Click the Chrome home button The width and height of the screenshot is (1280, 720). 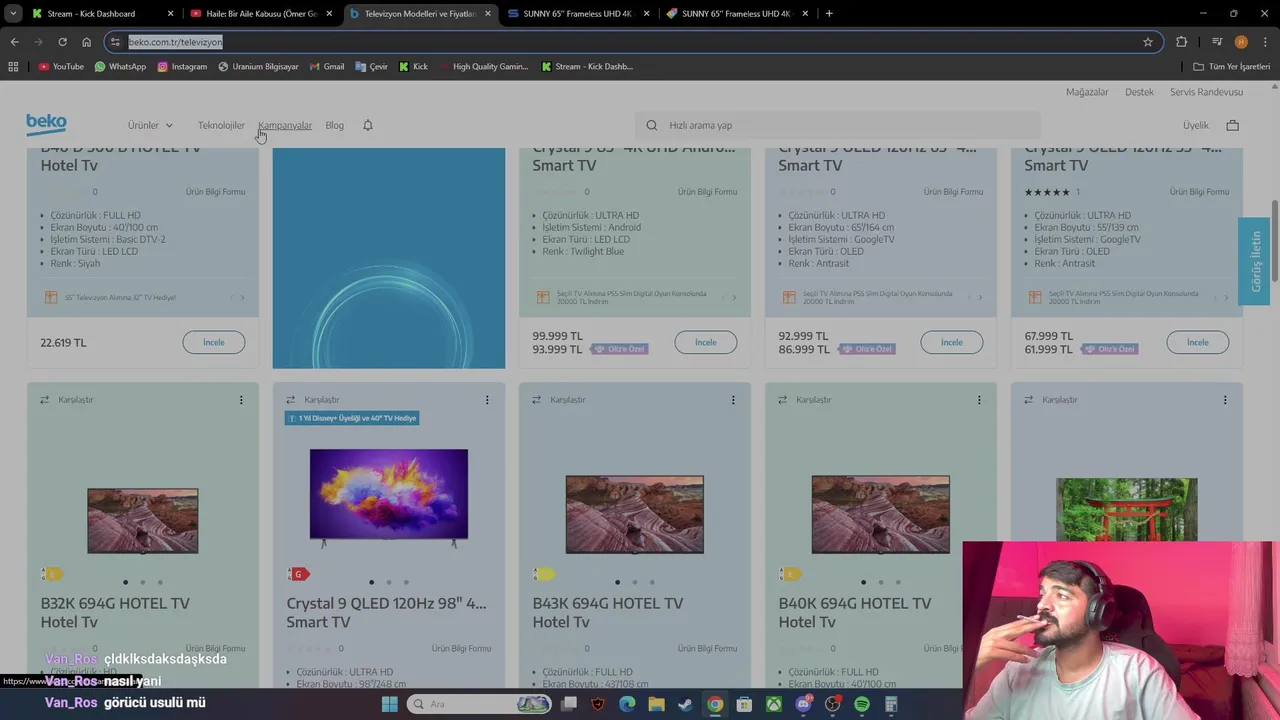[87, 42]
